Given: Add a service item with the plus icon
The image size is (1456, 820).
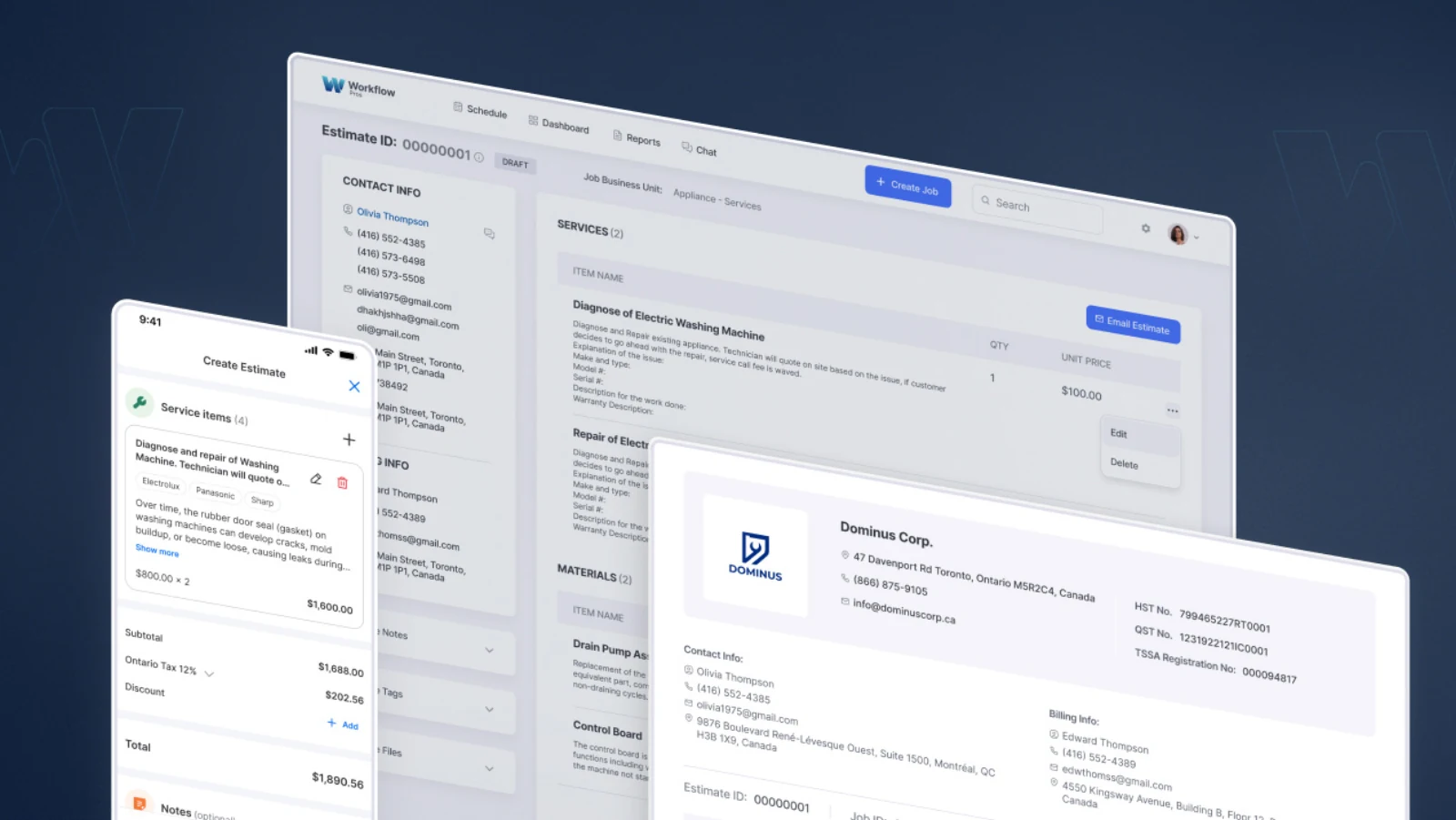Looking at the screenshot, I should (x=349, y=440).
